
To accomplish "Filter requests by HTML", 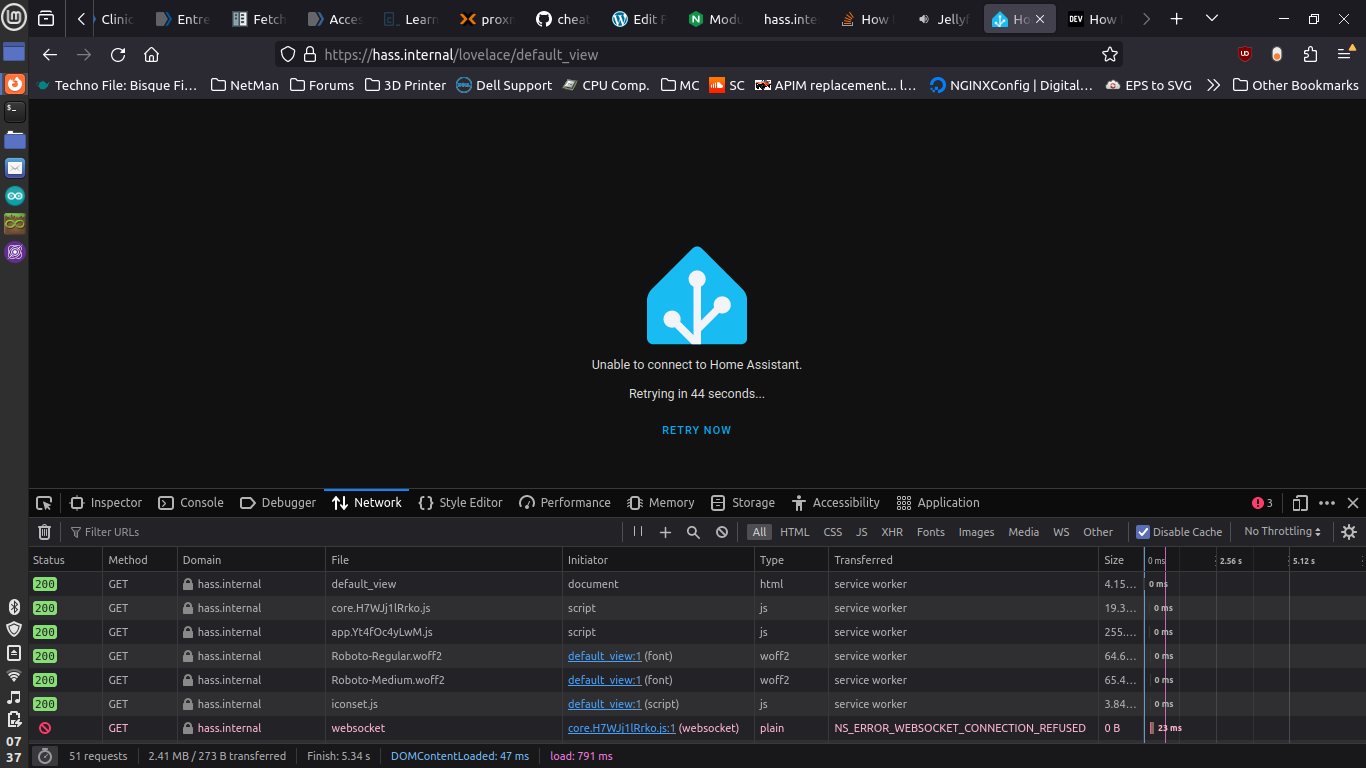I will click(x=795, y=532).
